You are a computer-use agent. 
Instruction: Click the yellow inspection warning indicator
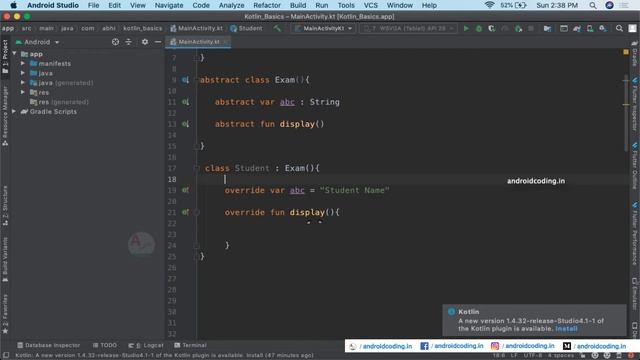point(626,52)
